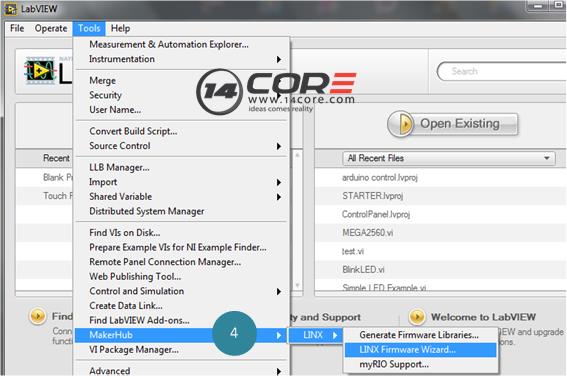Open Distributed System Manager
Screen dimensions: 567x376
(x=181, y=211)
